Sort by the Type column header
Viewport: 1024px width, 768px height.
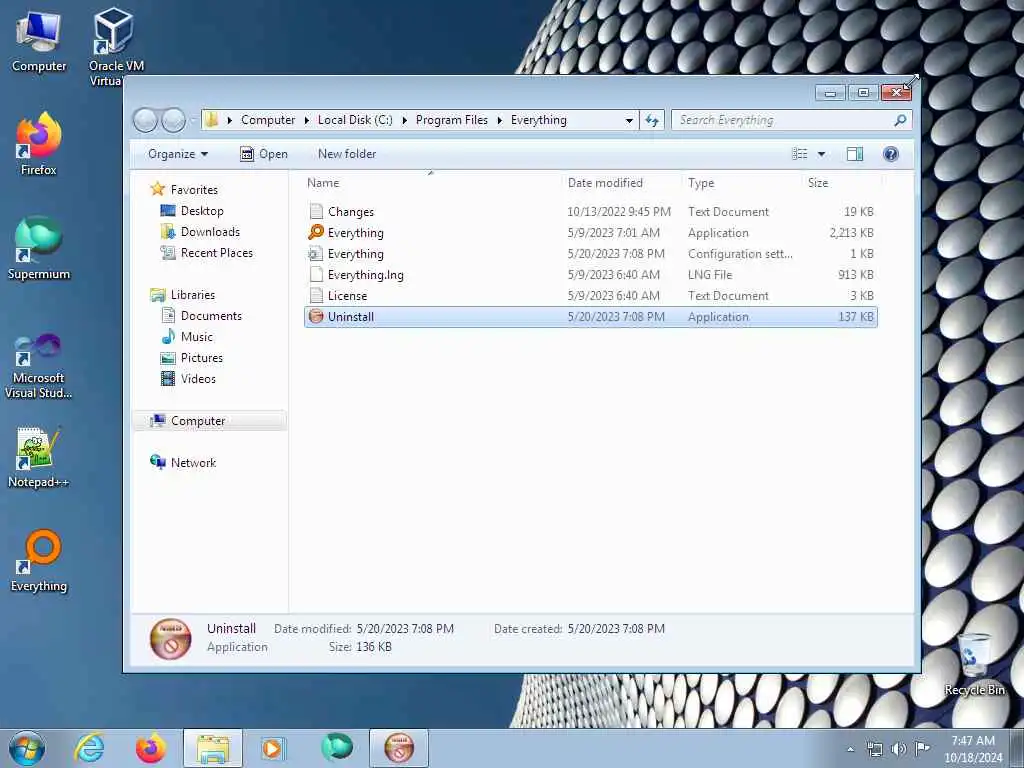point(701,183)
